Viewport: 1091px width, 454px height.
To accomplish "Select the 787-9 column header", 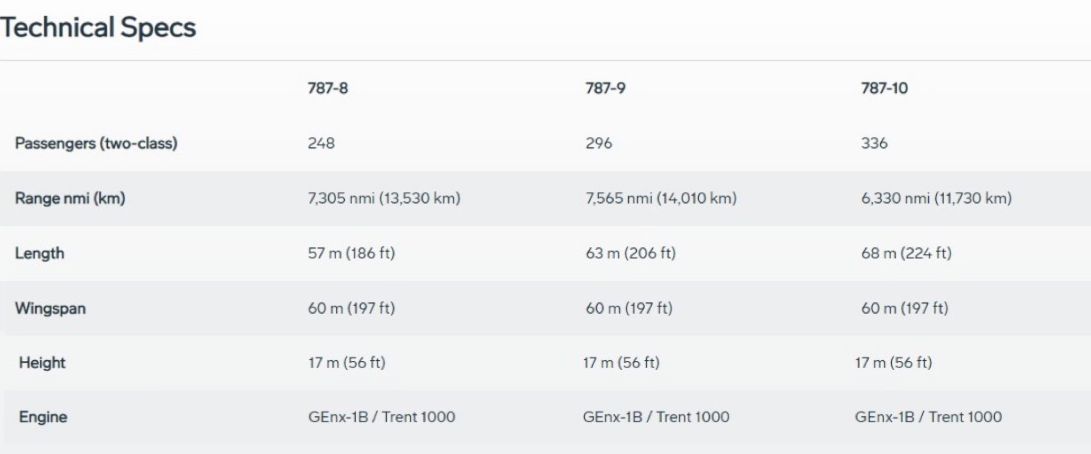I will pyautogui.click(x=605, y=88).
